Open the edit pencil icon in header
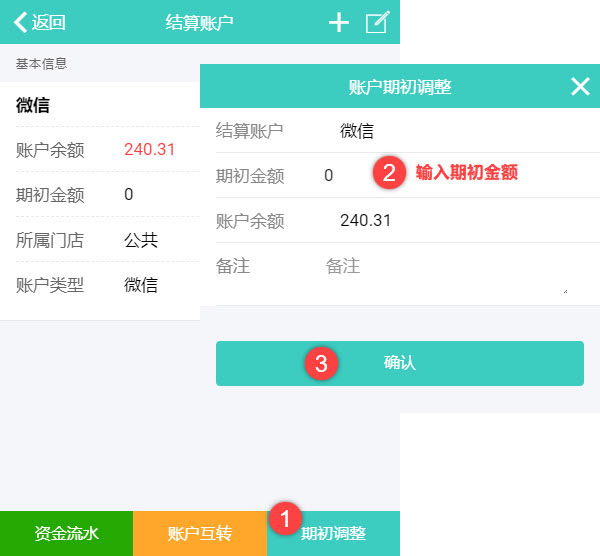This screenshot has width=600, height=556. pyautogui.click(x=376, y=23)
